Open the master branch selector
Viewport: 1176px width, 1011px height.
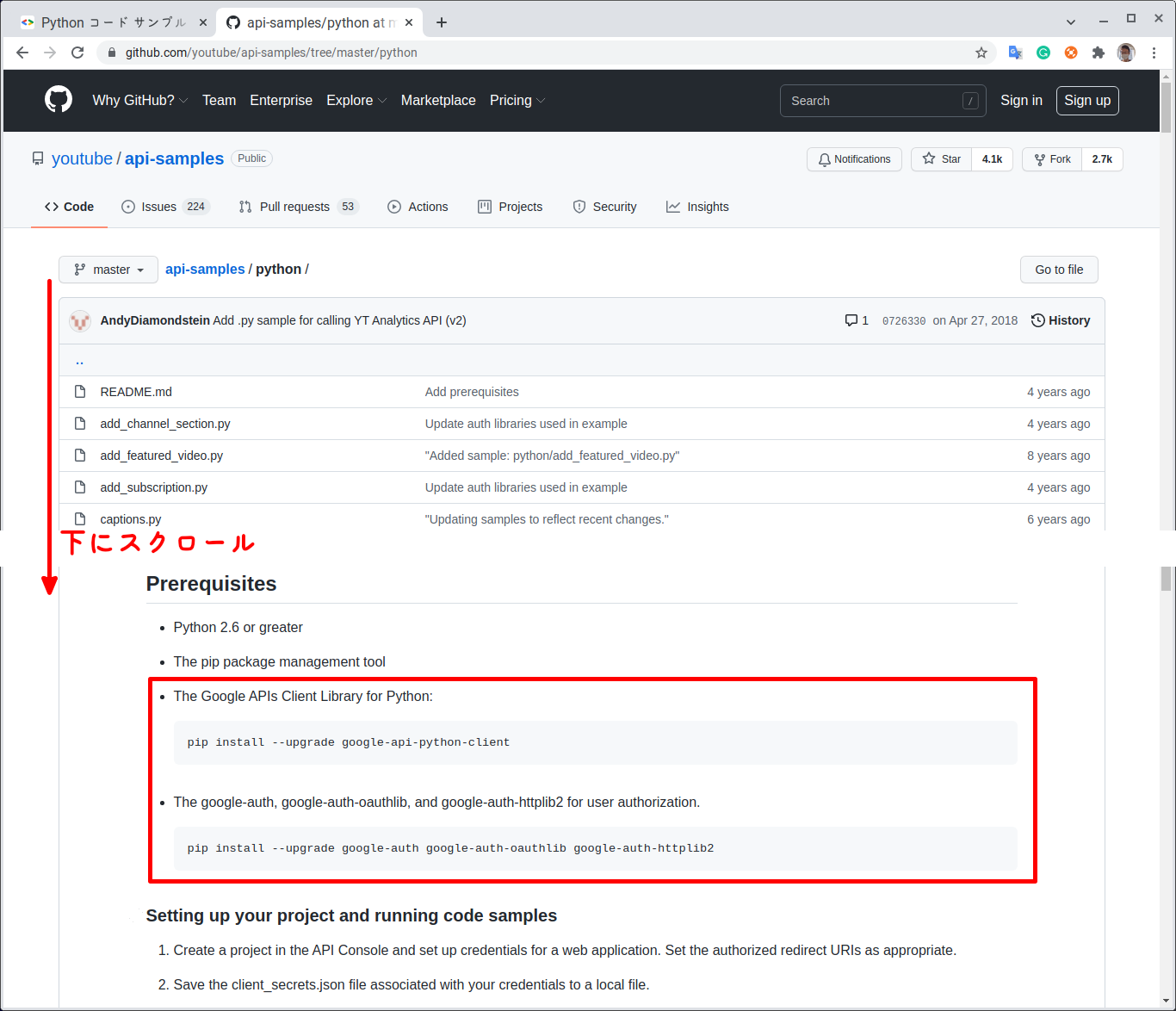[x=108, y=269]
